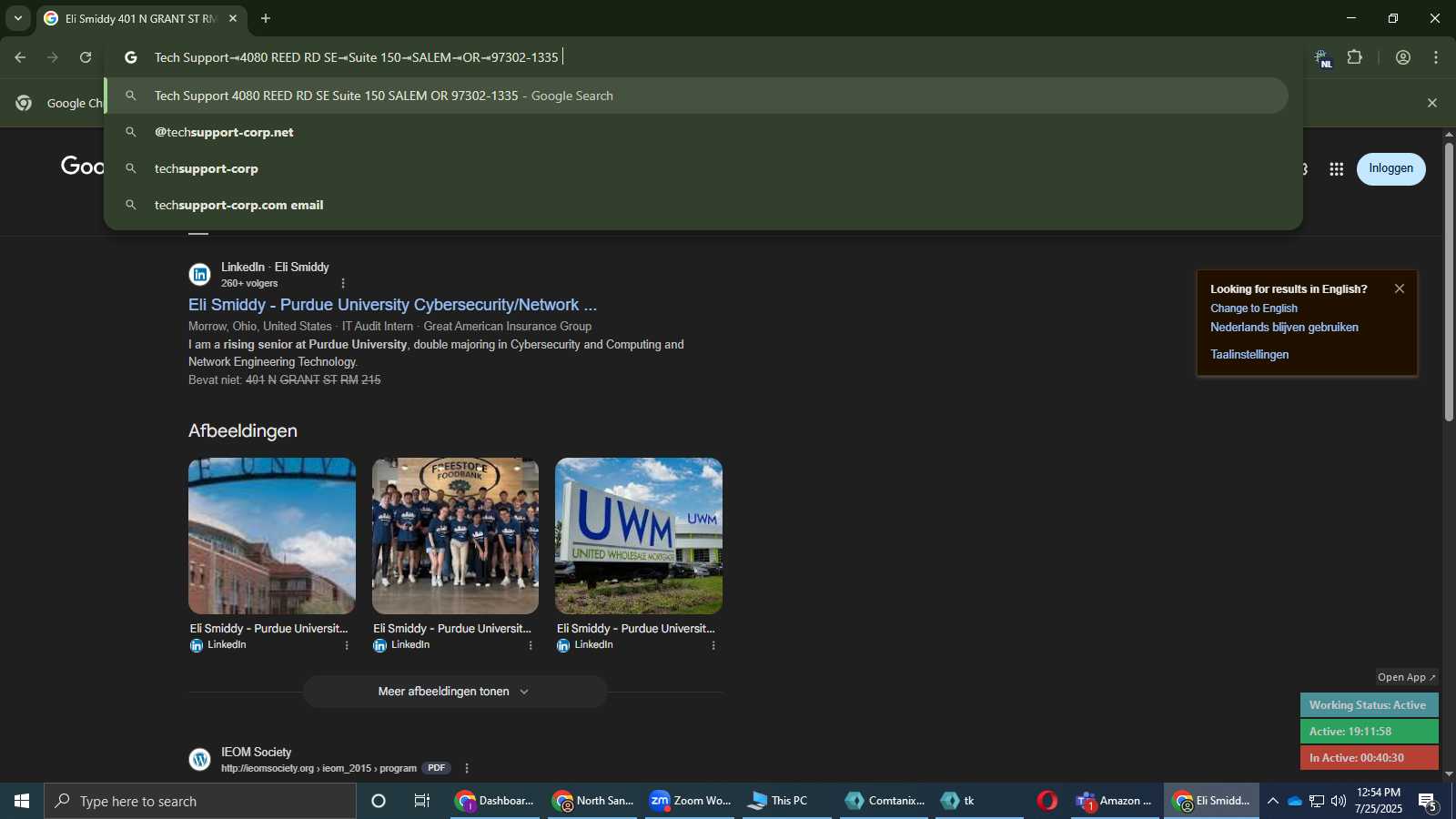Open Eli Smiddy Purdue University LinkedIn result
Viewport: 1456px width, 819px height.
pos(392,305)
